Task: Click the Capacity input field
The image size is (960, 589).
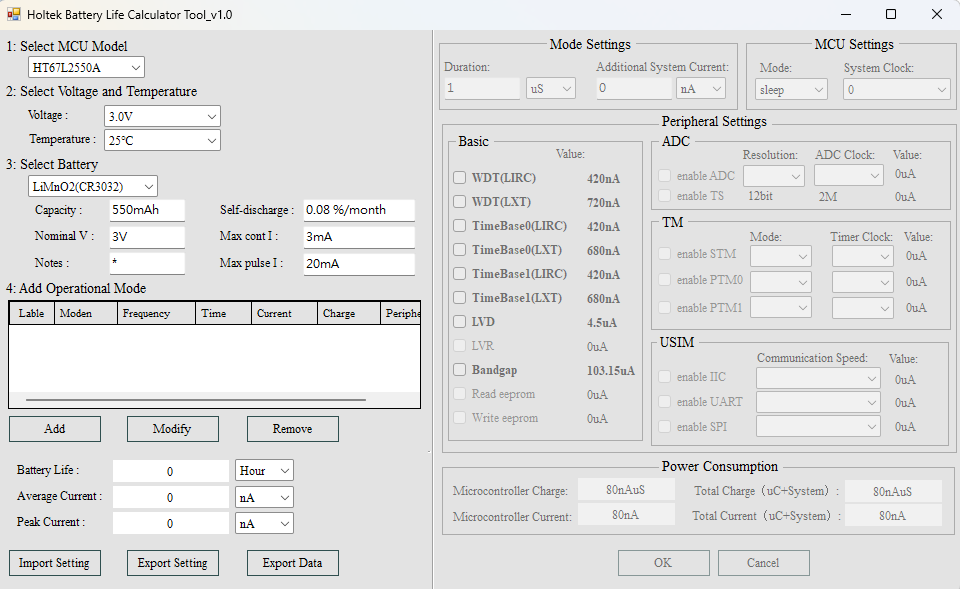Action: click(147, 210)
